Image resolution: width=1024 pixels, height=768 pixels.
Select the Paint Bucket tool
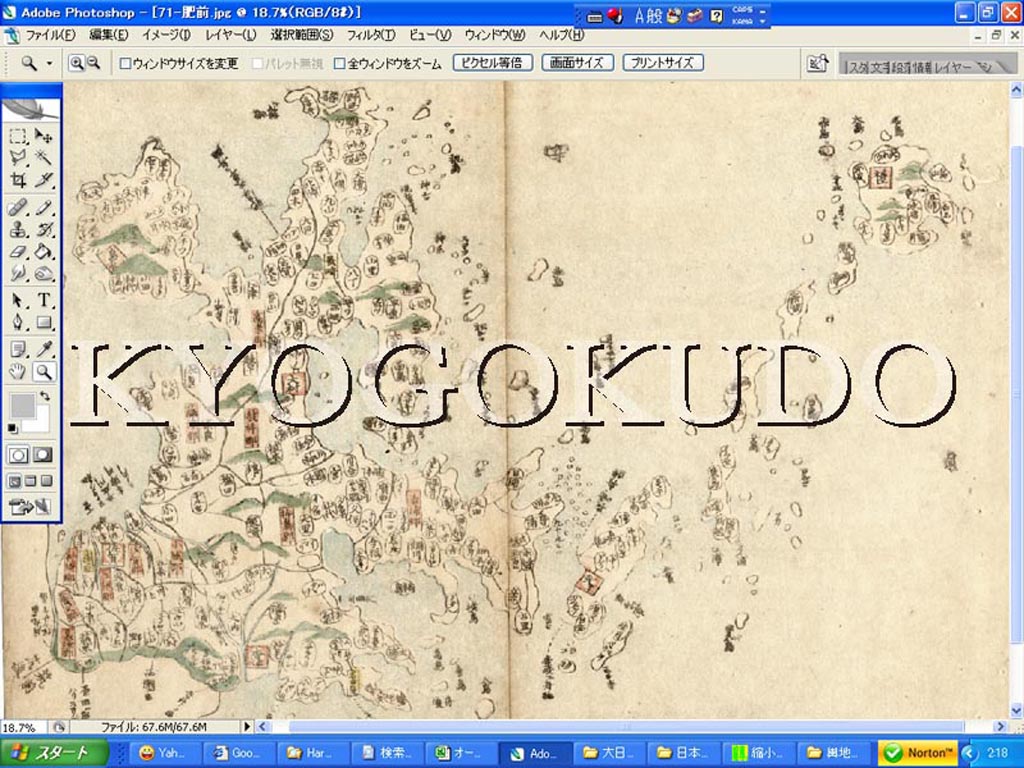point(43,251)
